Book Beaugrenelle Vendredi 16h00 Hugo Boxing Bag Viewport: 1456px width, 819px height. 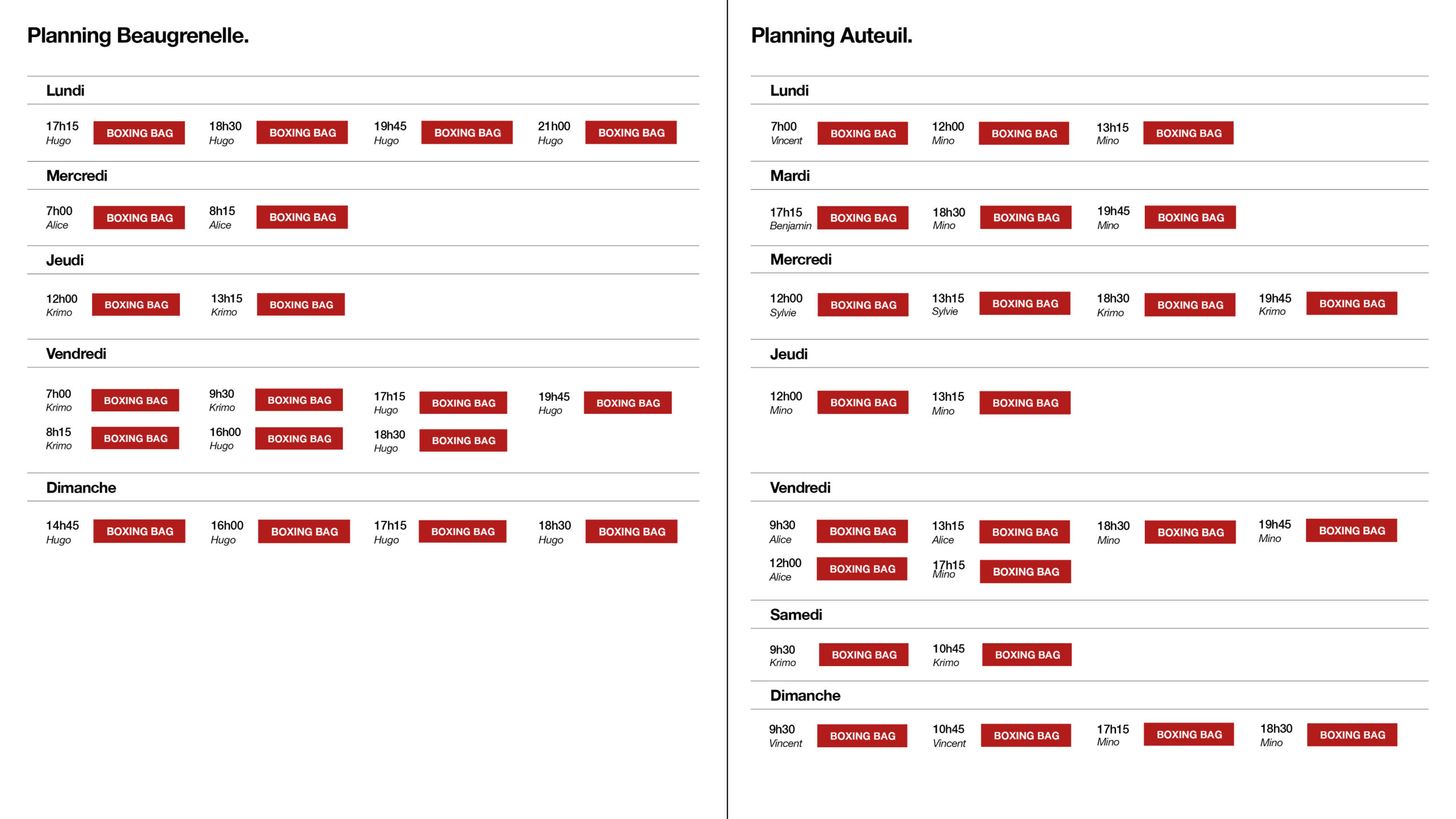pos(299,439)
